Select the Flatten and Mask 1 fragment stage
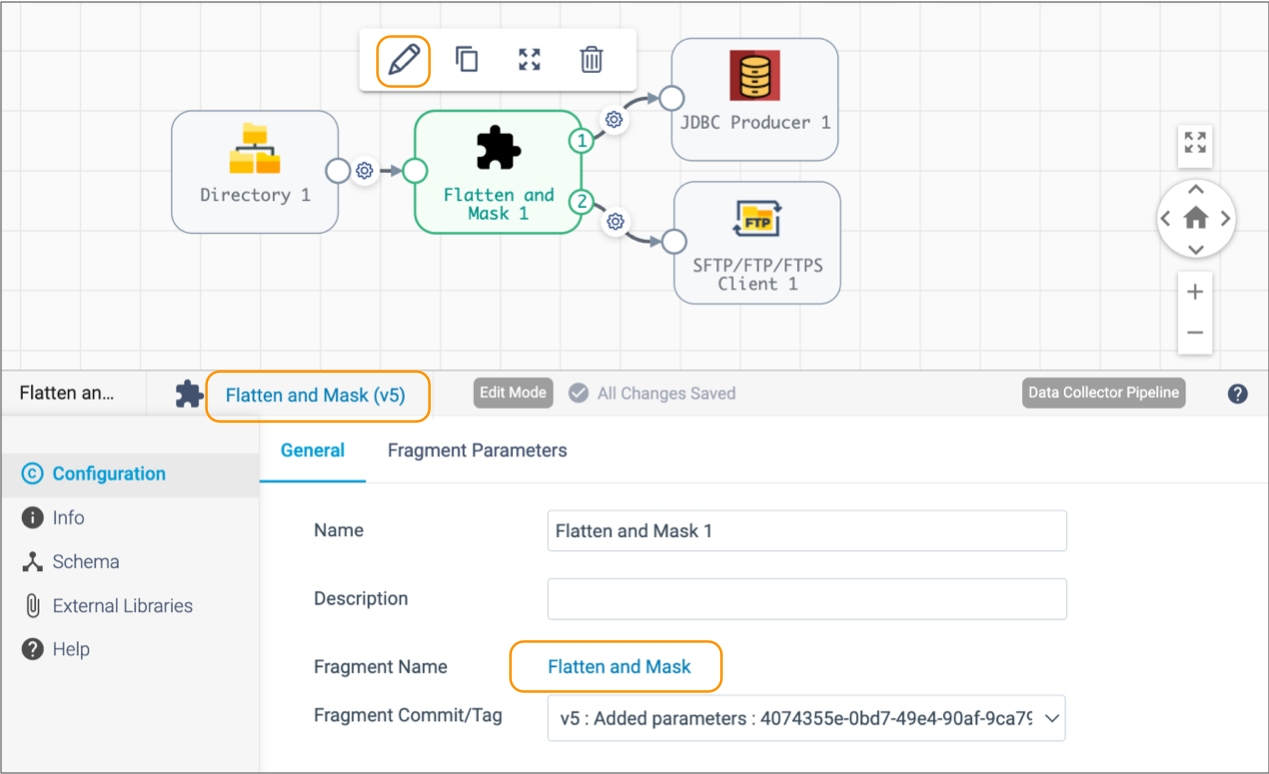Screen dimensions: 1269x774 coord(498,172)
